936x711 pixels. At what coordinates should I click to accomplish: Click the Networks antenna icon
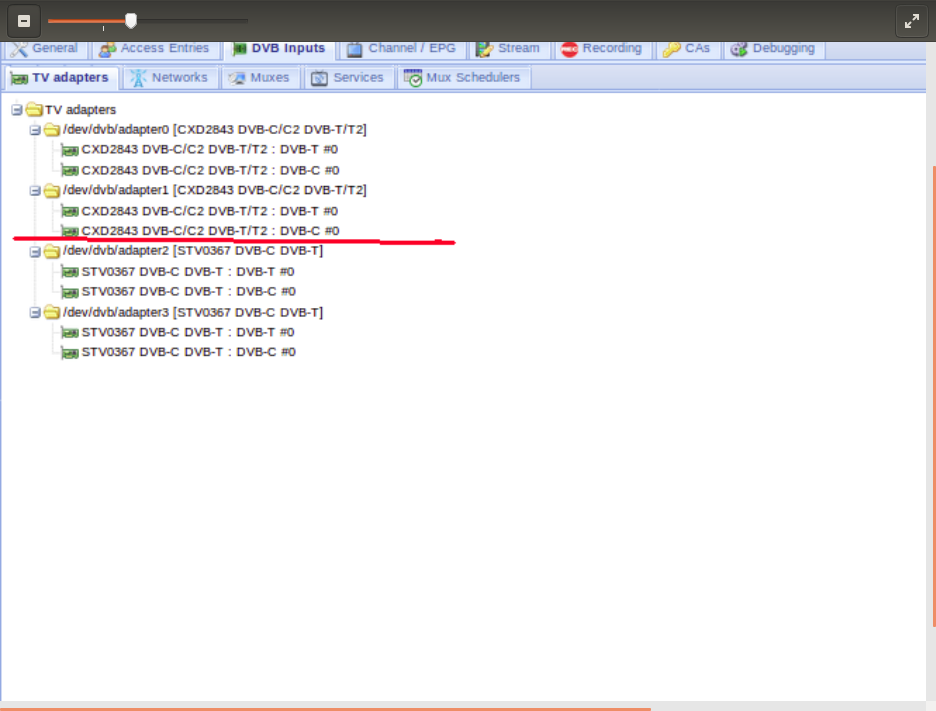click(138, 78)
